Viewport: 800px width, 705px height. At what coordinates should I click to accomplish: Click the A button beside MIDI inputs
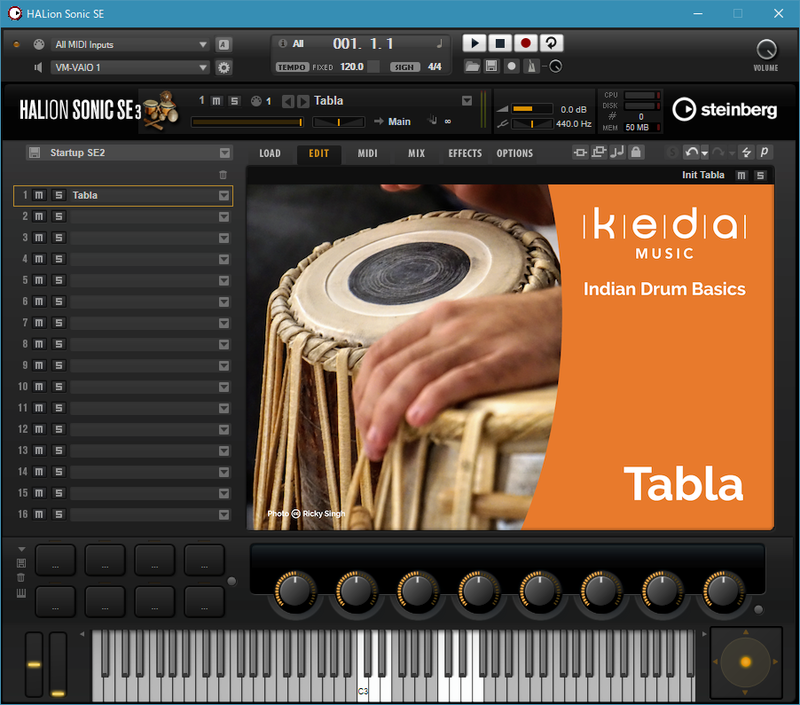tap(223, 44)
